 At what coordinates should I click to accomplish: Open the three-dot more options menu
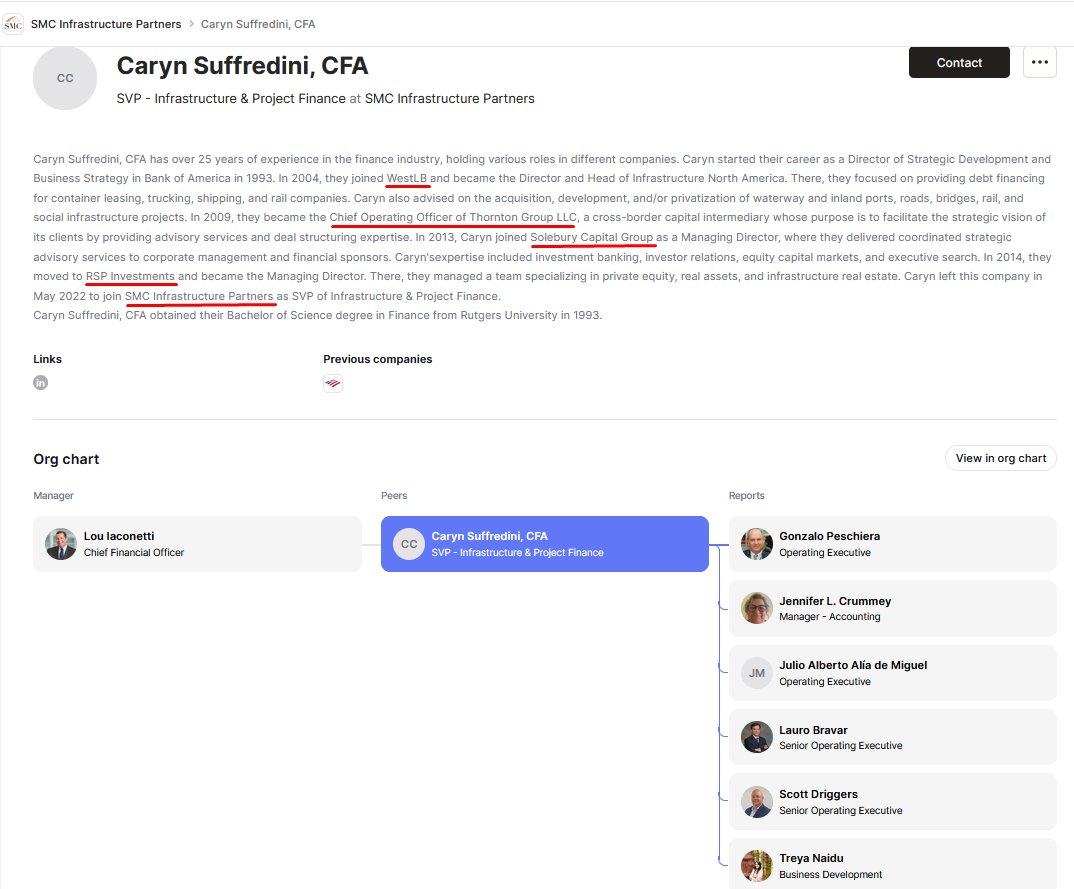[x=1040, y=62]
